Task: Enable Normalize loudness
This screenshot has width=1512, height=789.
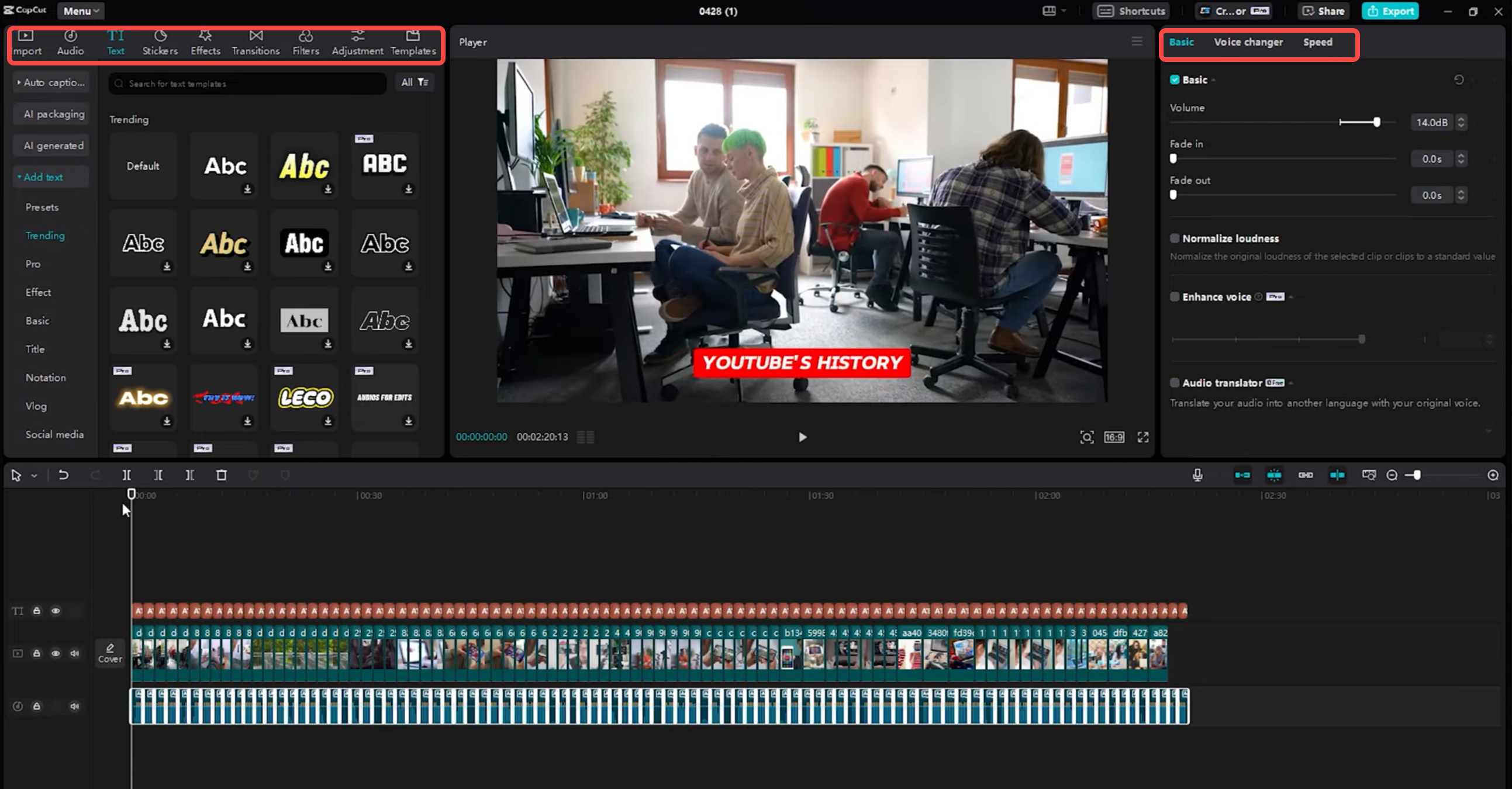Action: click(1175, 238)
